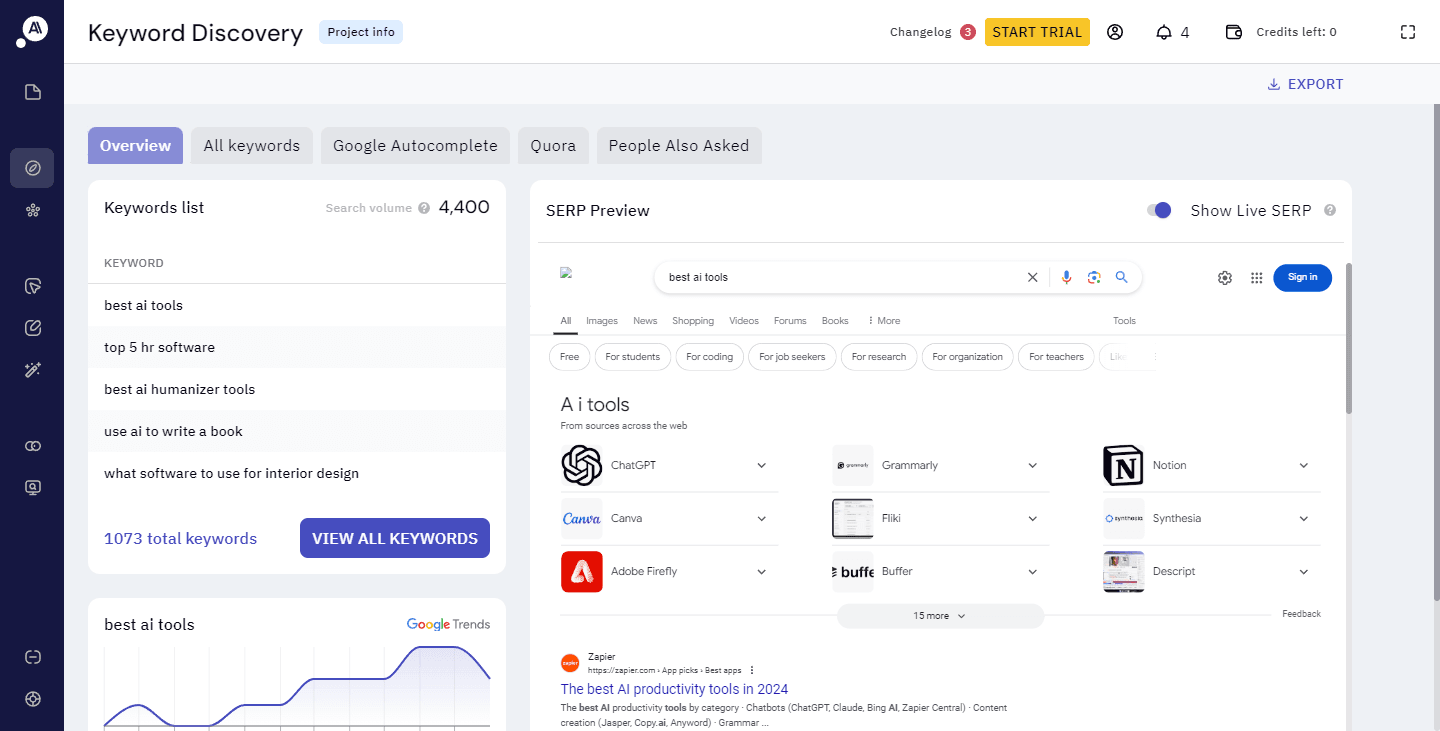1440x731 pixels.
Task: Select keyword 'best ai humanizer tools'
Action: click(297, 389)
